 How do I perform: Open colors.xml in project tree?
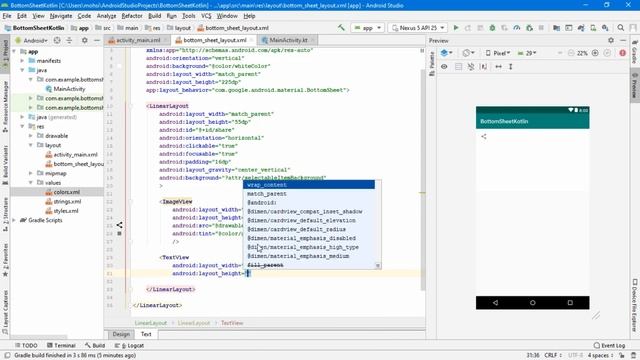62,192
